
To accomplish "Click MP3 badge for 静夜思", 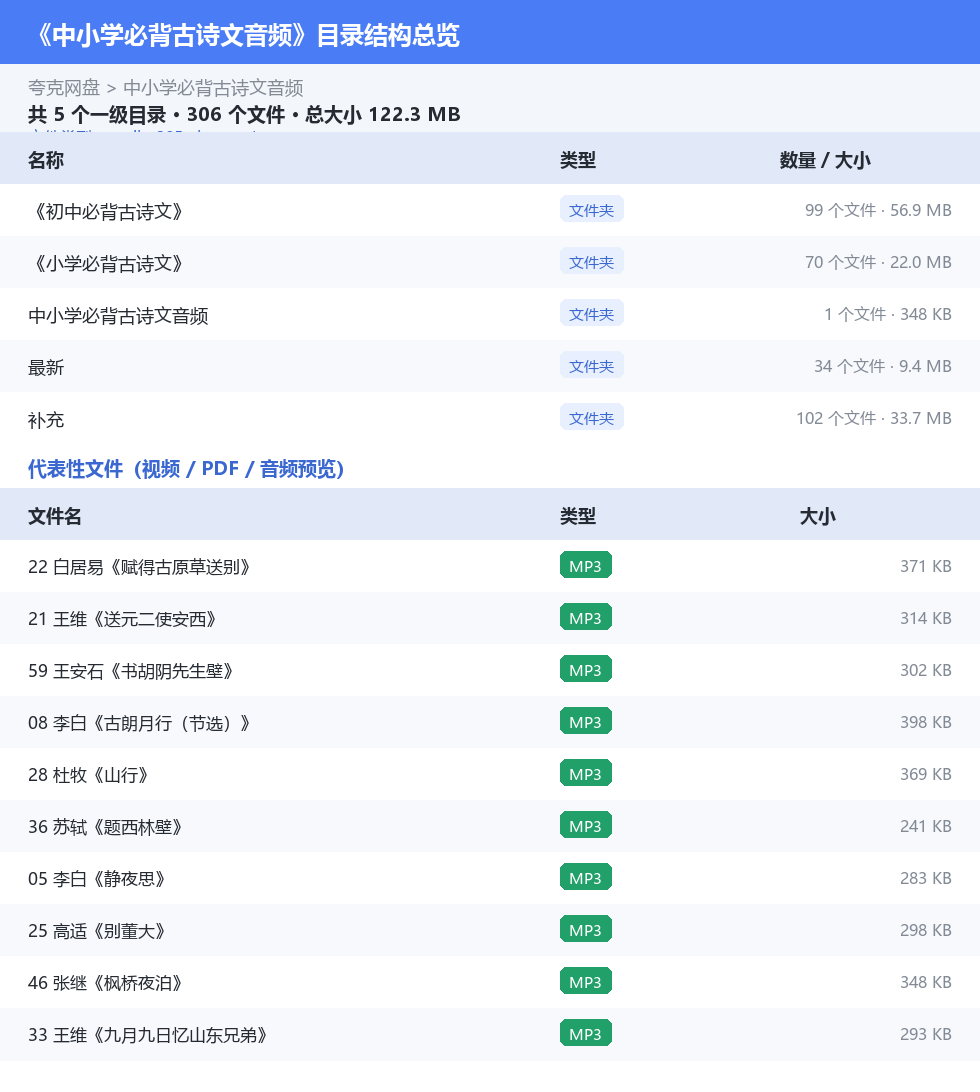I will tap(586, 878).
